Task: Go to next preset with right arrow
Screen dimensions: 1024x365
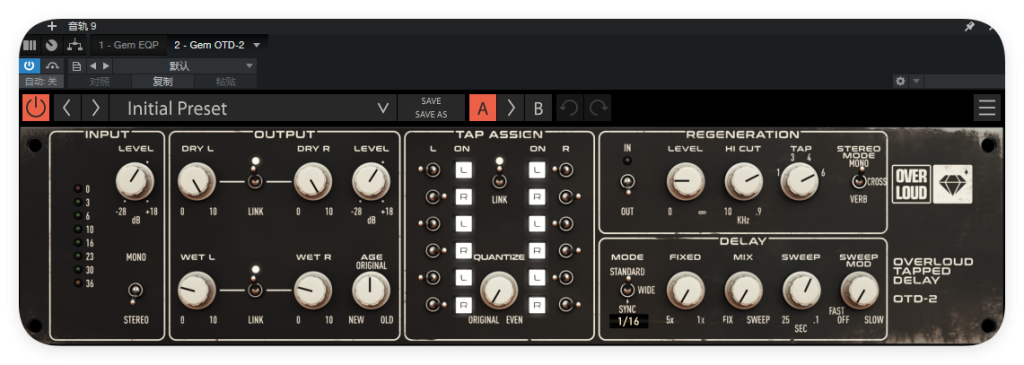Action: 95,108
